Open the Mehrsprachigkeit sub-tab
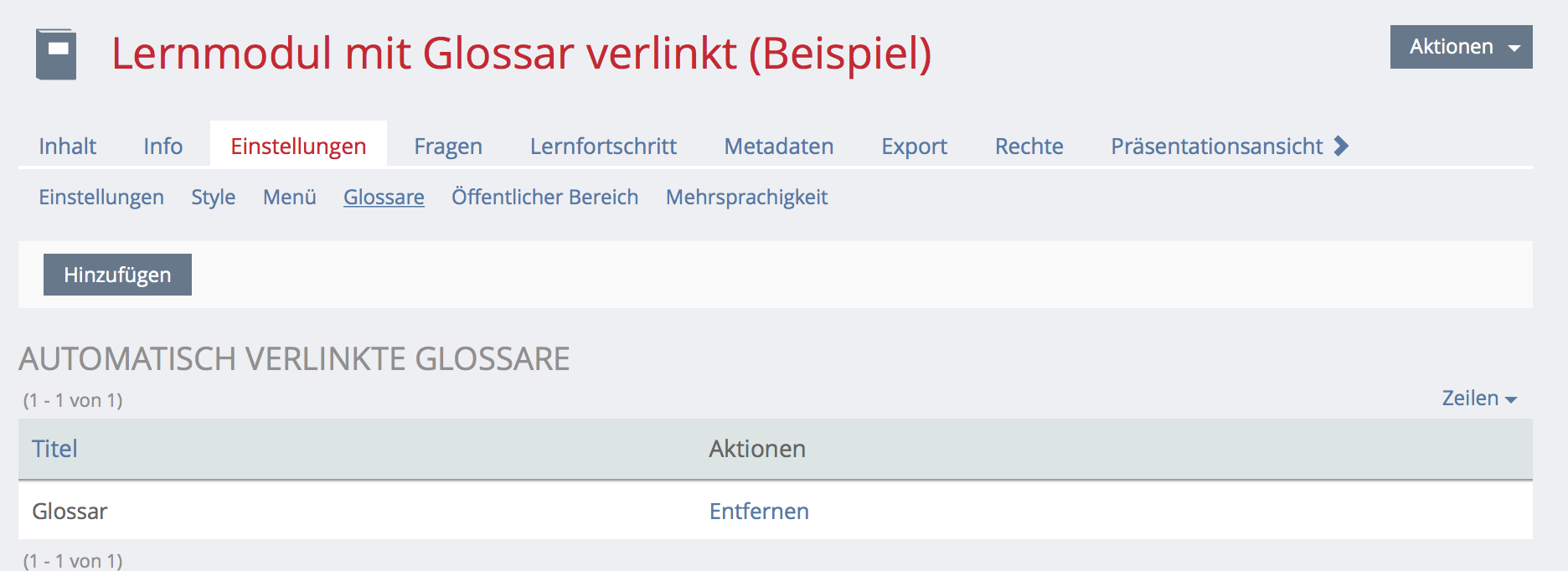The image size is (1568, 571). click(746, 198)
